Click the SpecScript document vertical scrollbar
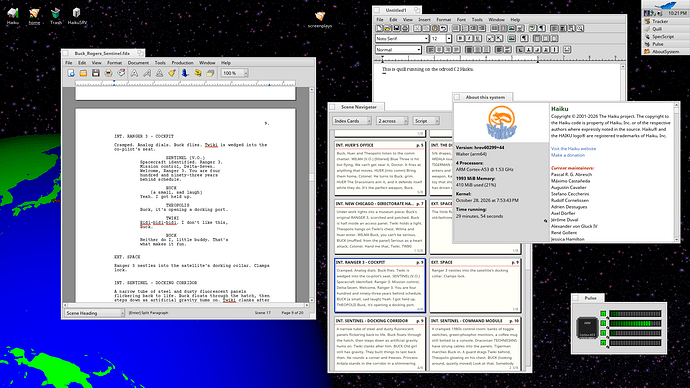 (312, 194)
